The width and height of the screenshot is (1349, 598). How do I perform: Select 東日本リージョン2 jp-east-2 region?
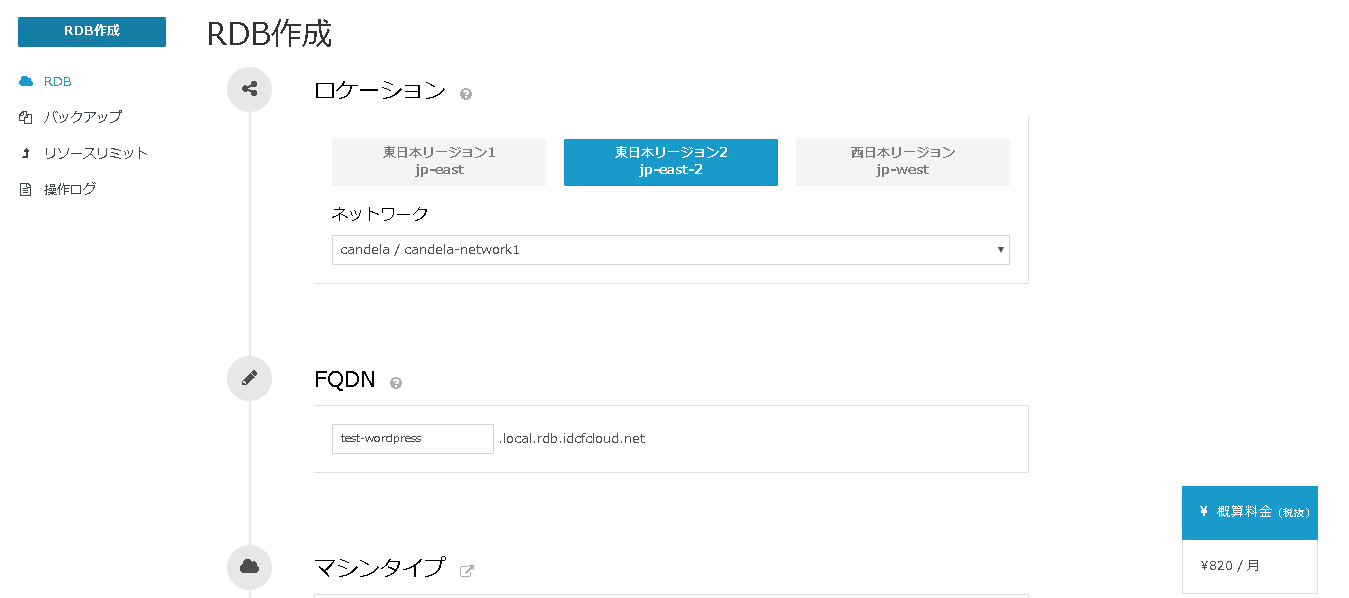671,162
